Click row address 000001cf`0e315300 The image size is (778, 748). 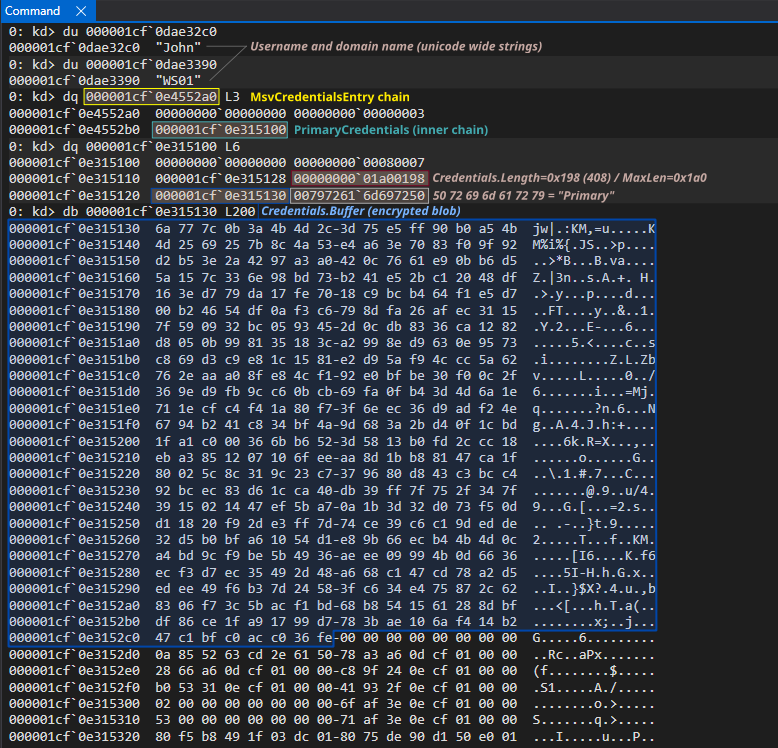(x=74, y=703)
